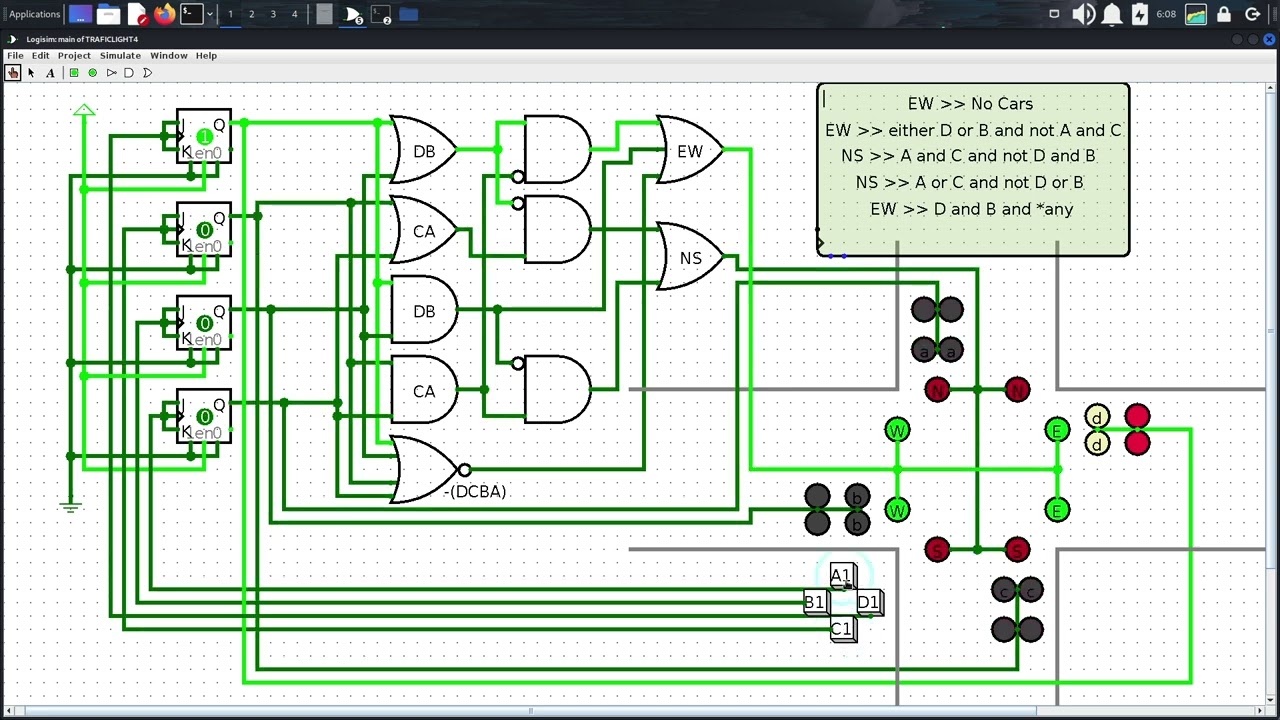Toggle the A1 push button
This screenshot has height=720, width=1280.
coord(841,576)
